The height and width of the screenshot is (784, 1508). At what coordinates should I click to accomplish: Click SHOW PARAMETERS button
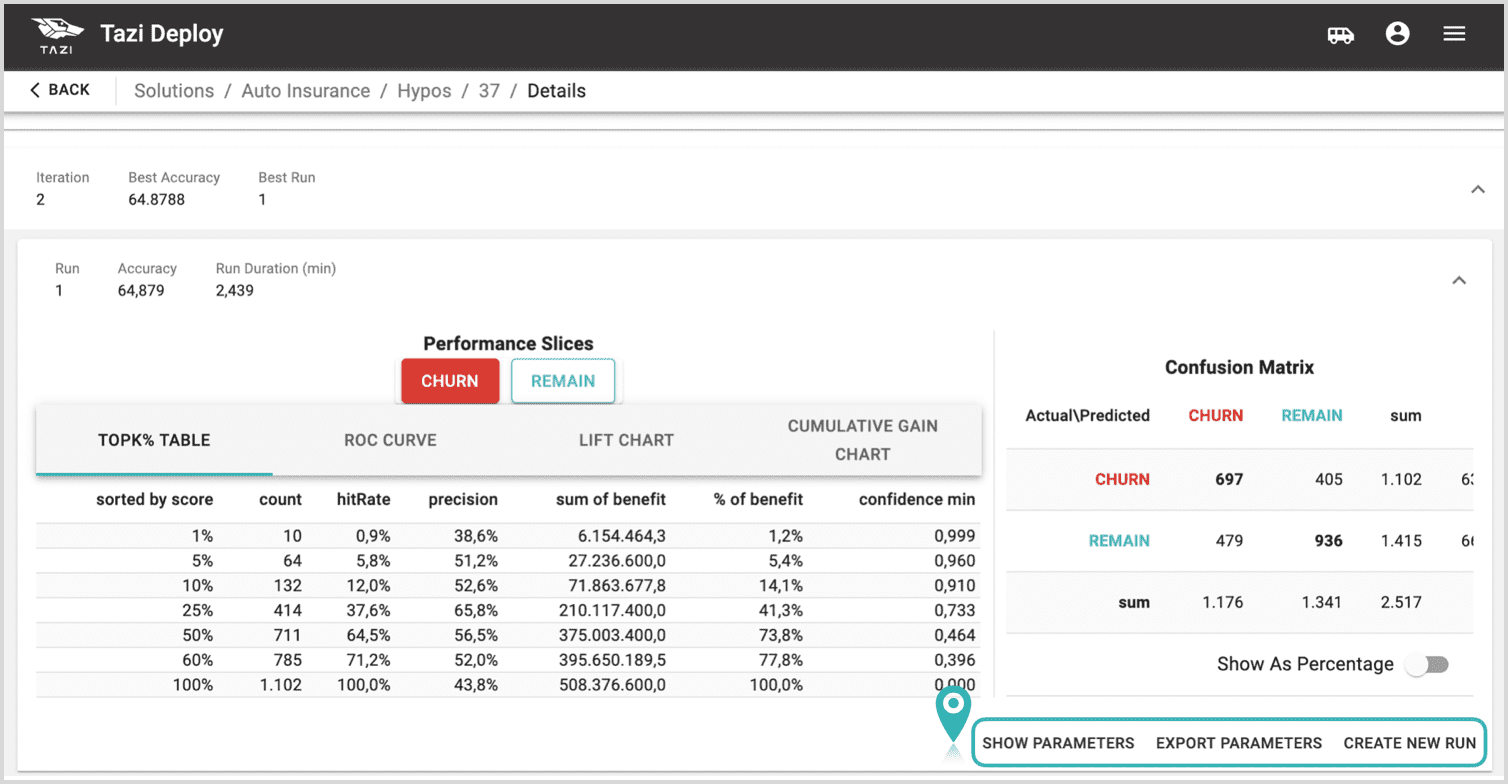pos(1058,743)
